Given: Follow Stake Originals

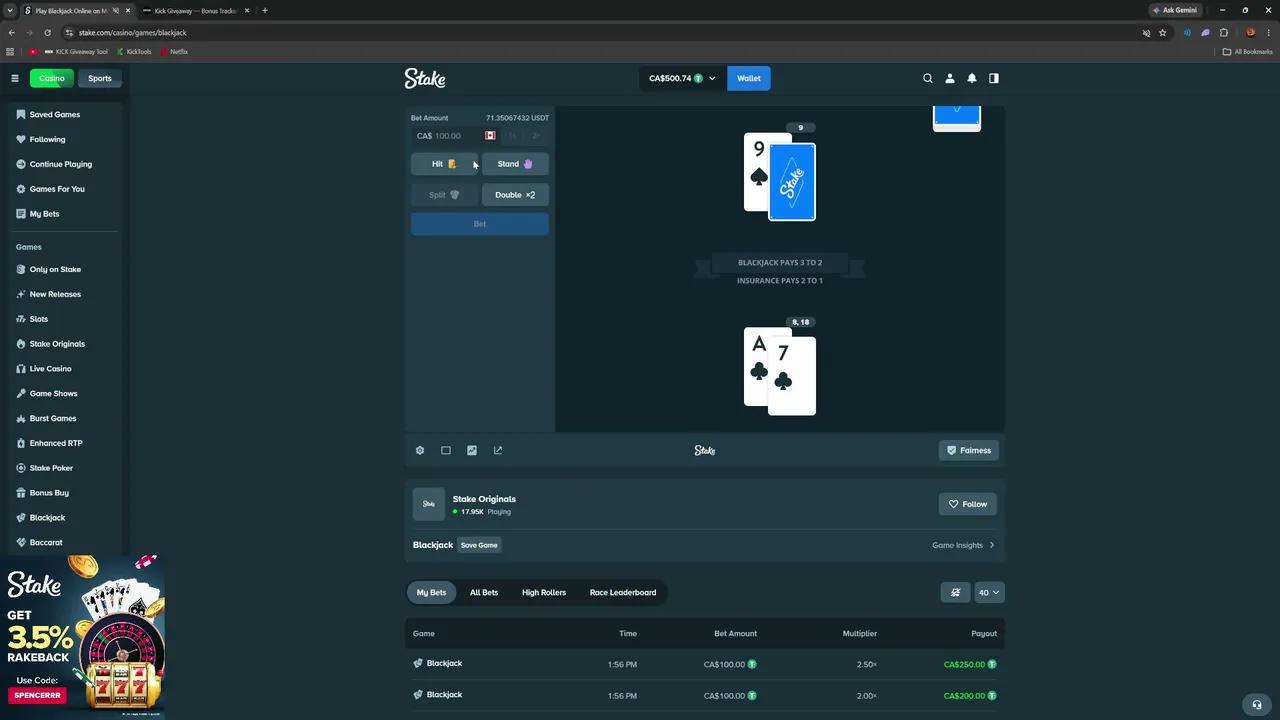Looking at the screenshot, I should (x=968, y=504).
